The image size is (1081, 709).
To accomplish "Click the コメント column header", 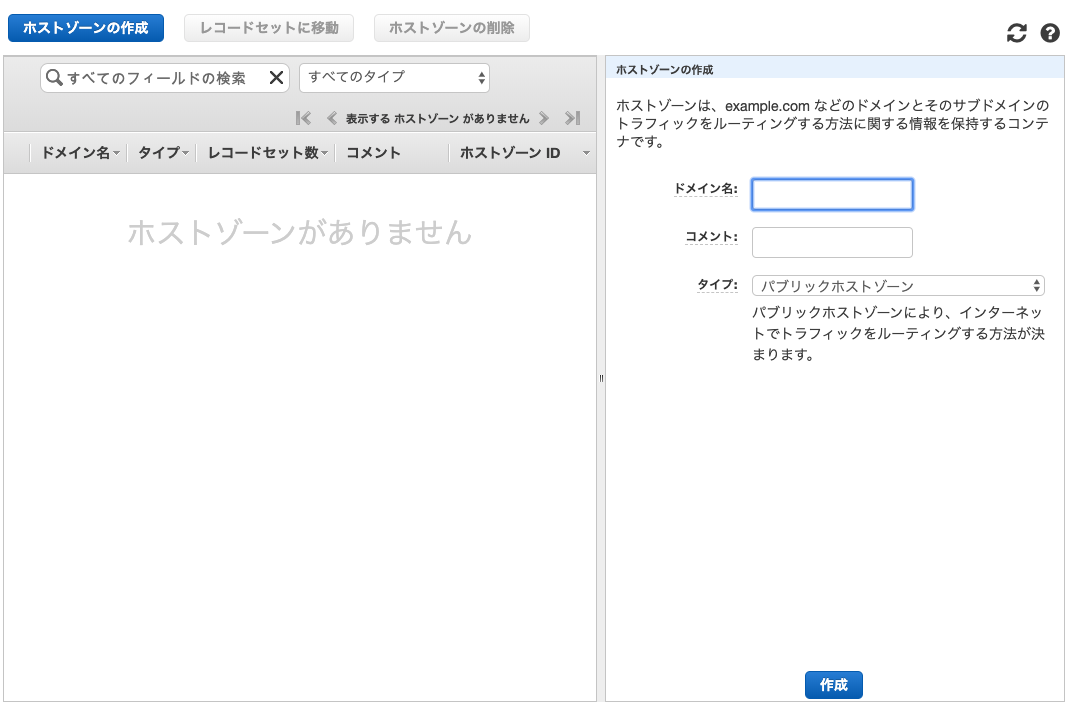I will [373, 153].
